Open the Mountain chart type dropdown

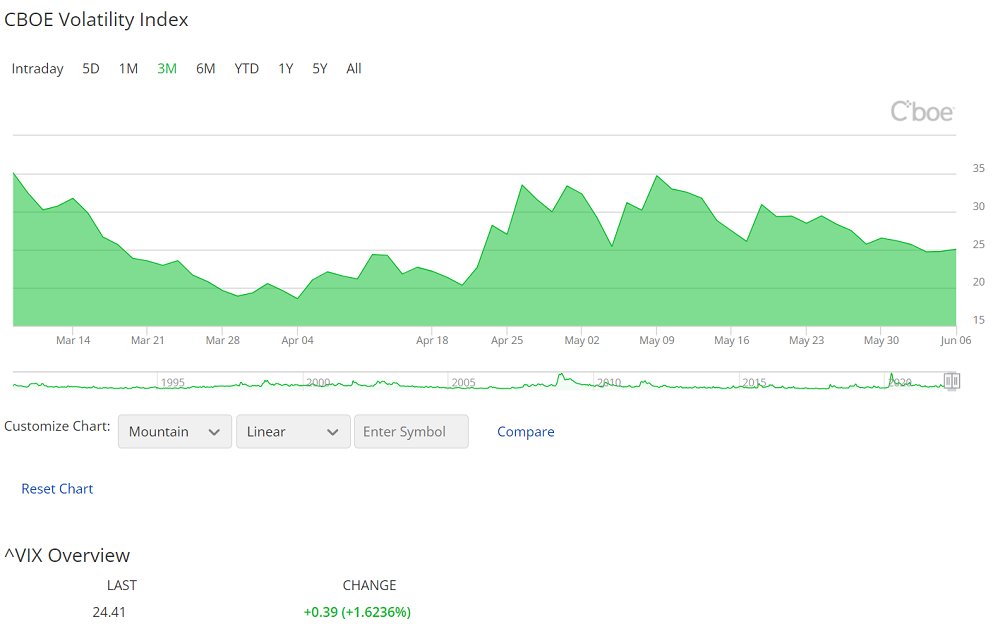pos(175,431)
